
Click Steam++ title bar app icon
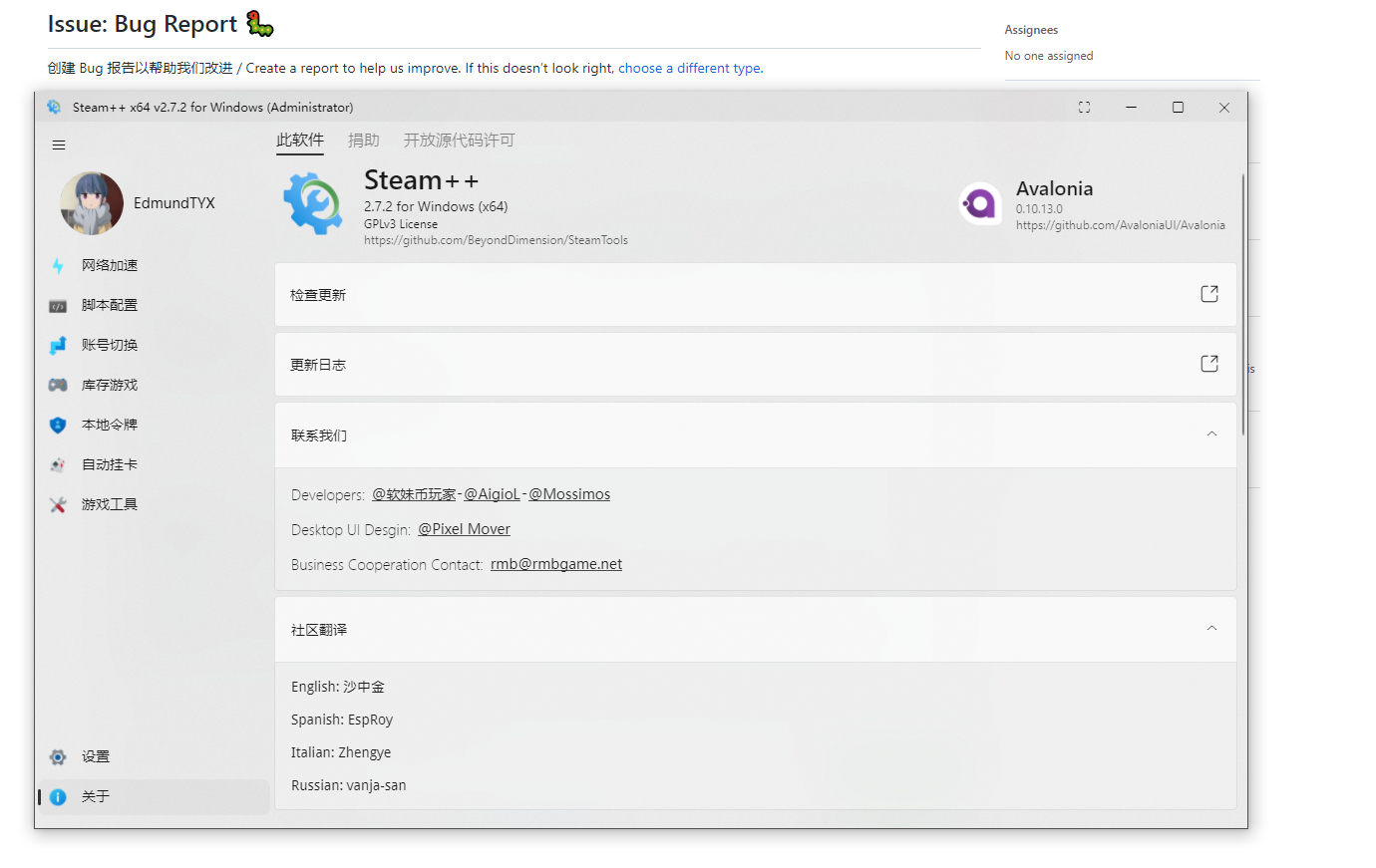tap(54, 108)
